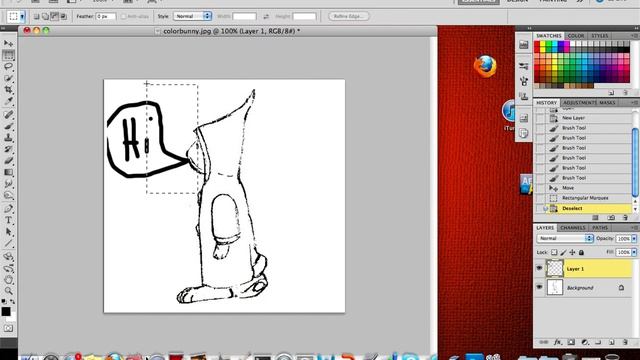
Task: Toggle Lock image pixels brush icon
Action: tap(563, 253)
